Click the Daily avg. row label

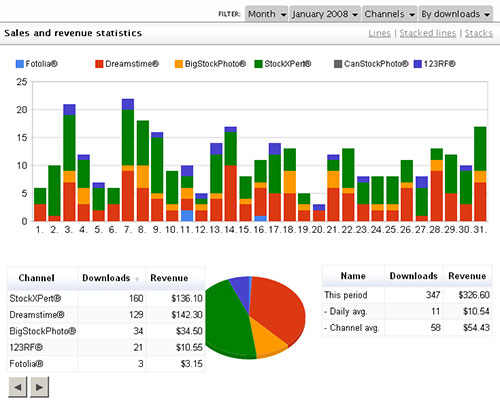pos(346,311)
